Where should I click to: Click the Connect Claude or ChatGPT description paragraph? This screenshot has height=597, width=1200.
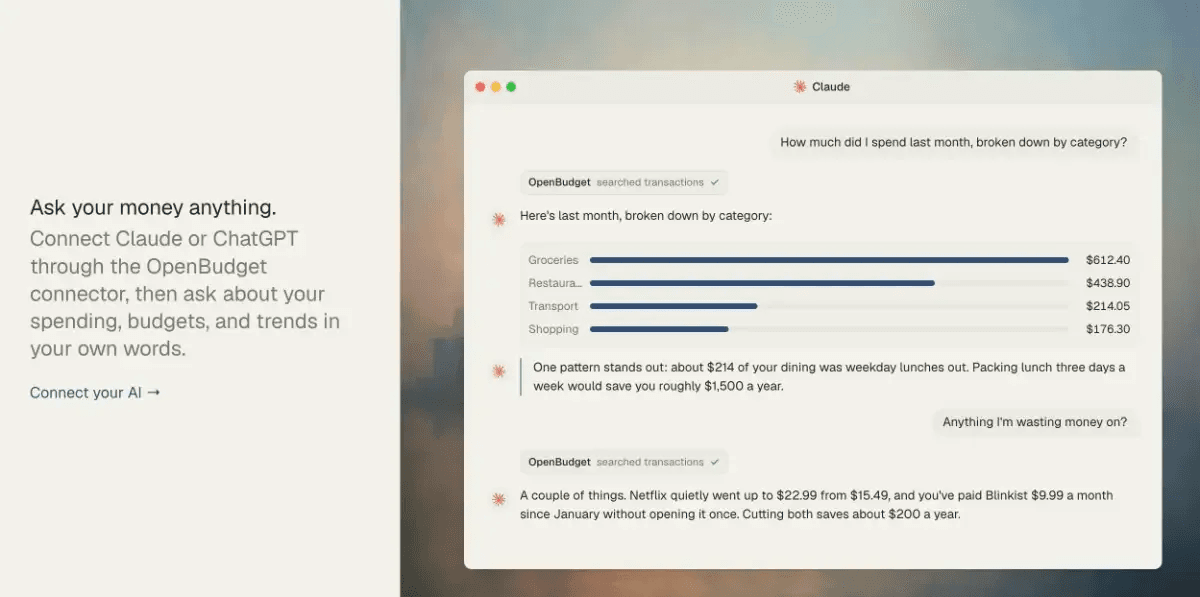click(185, 295)
